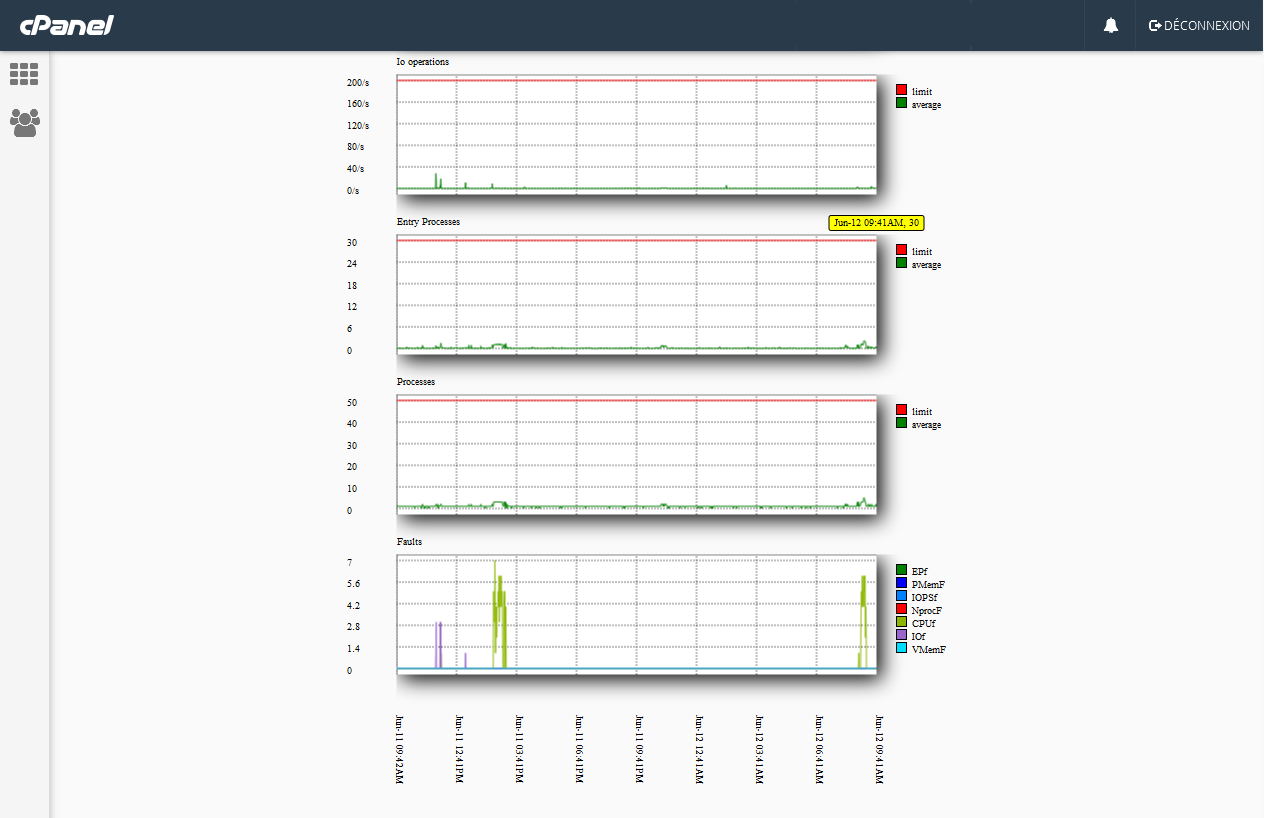
Task: Click the PMemF blue swatch in Faults legend
Action: click(901, 583)
